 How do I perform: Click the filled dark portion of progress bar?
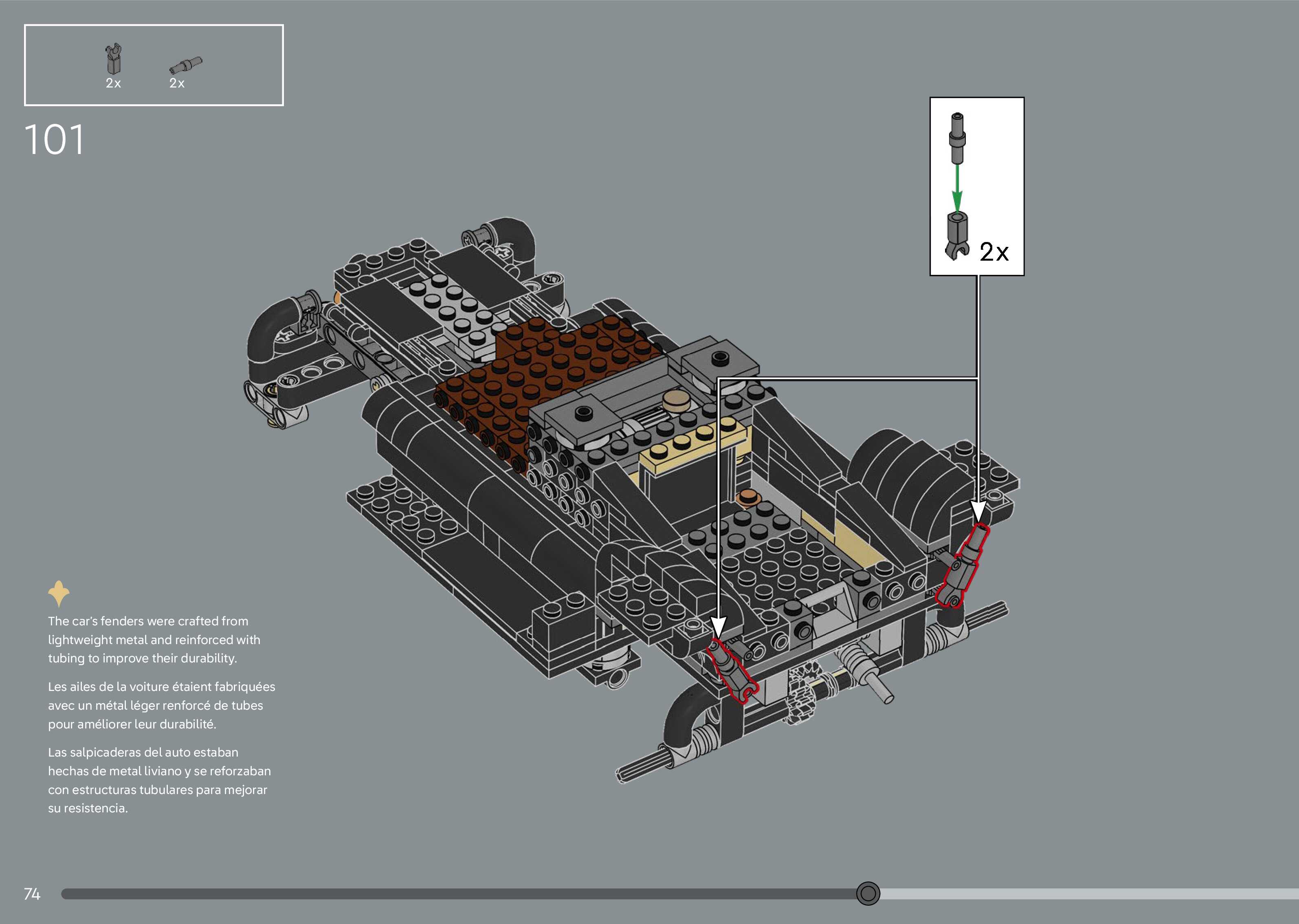455,894
